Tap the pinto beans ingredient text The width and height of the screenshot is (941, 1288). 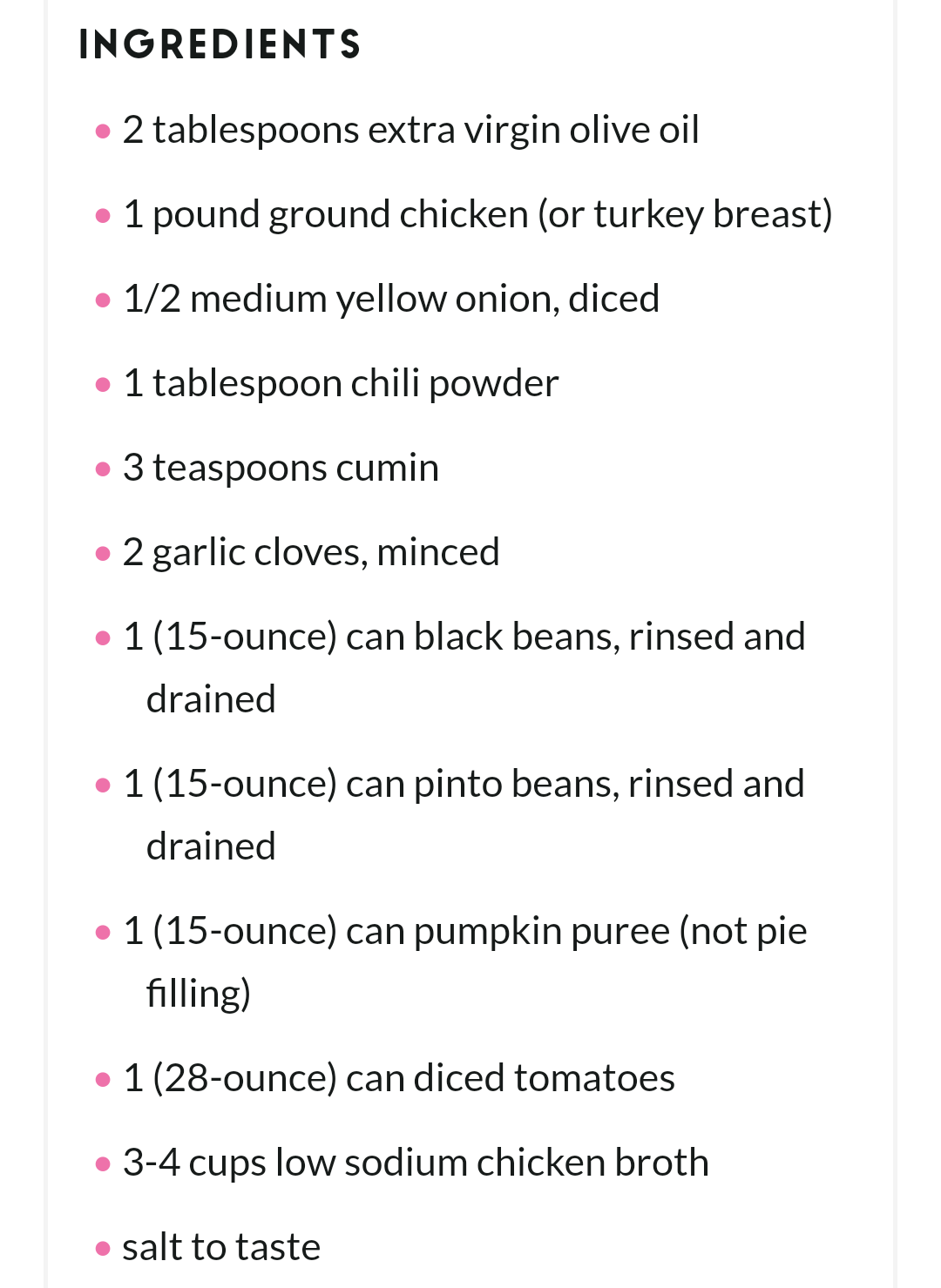464,815
